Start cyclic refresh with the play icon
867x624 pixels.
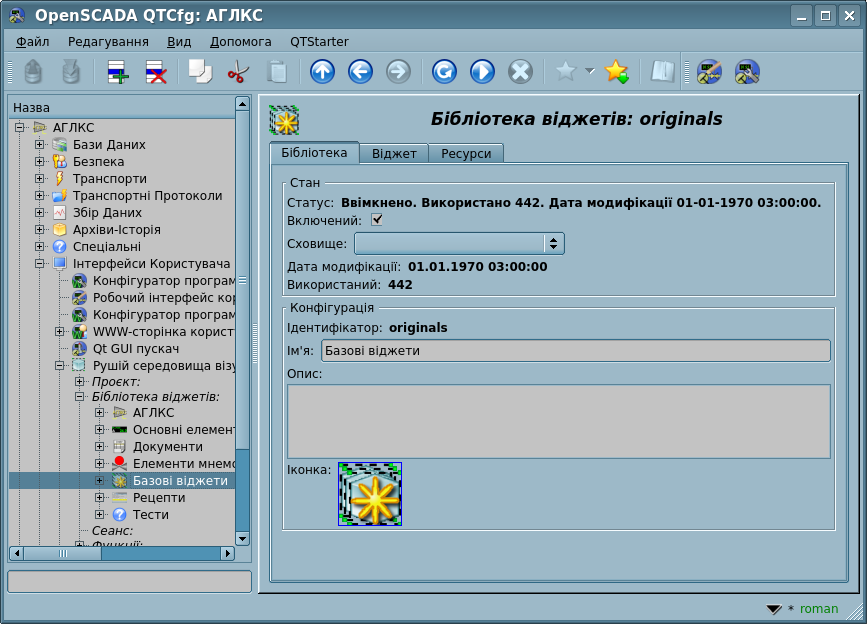[483, 72]
